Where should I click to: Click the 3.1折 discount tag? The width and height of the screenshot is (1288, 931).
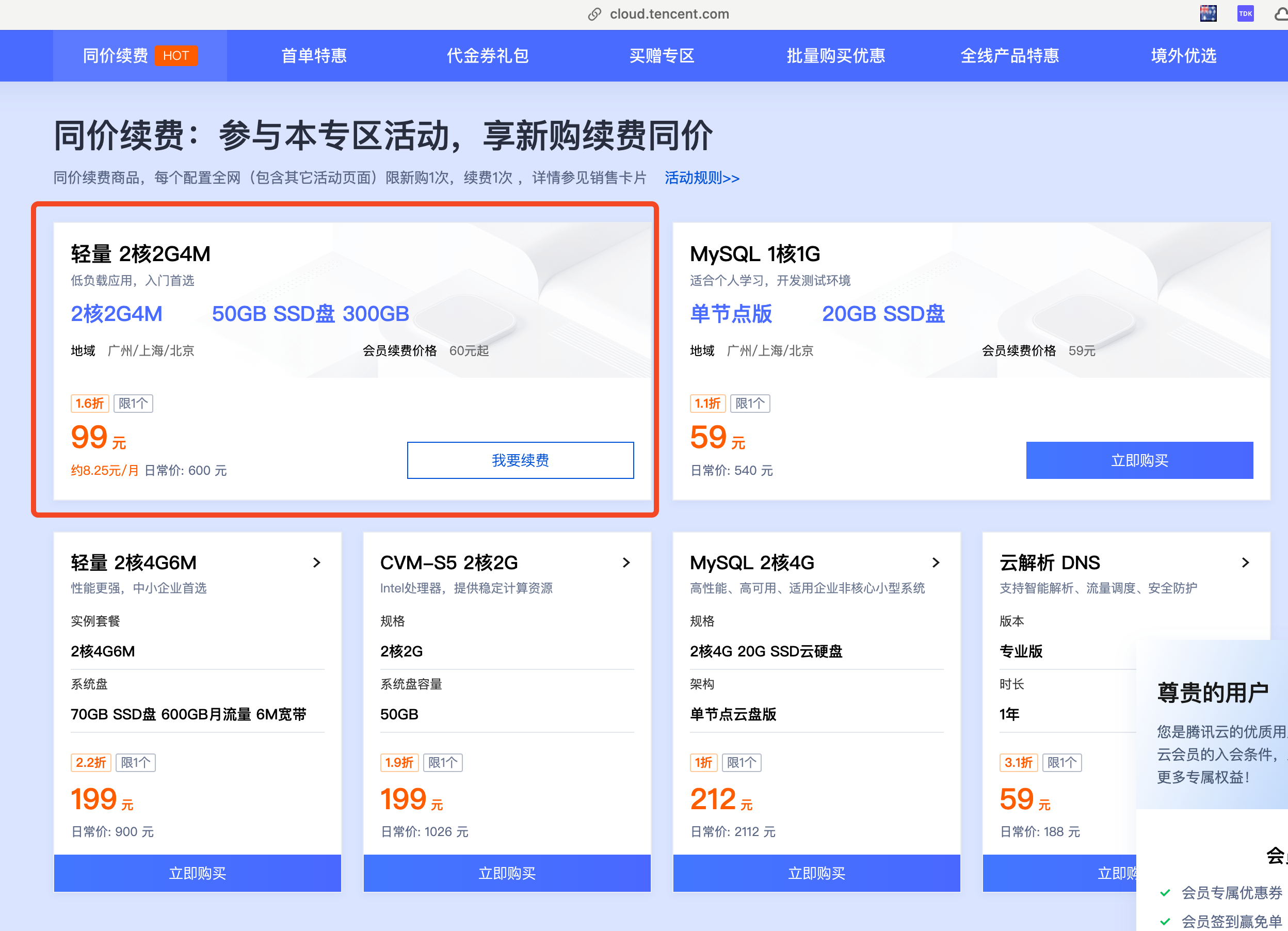point(1019,762)
